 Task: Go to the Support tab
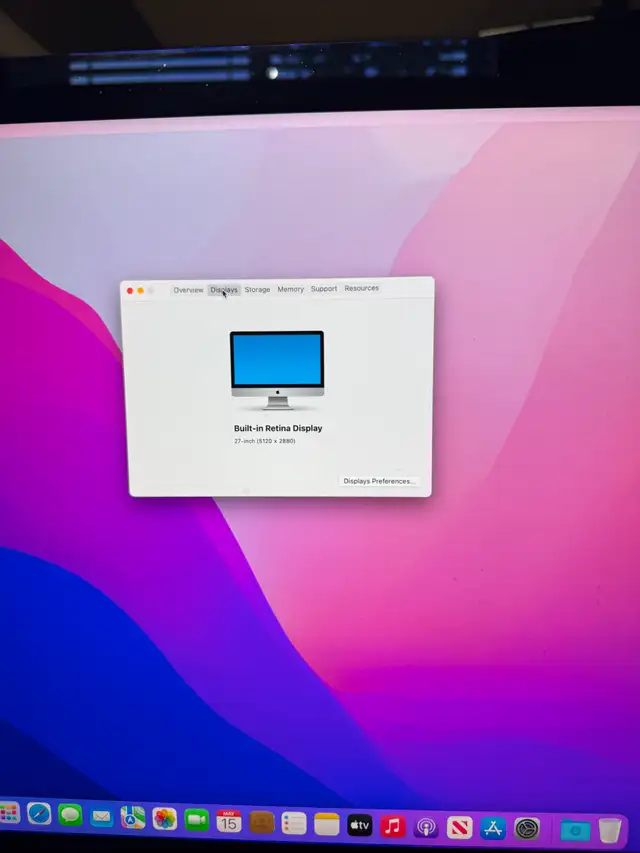(x=324, y=288)
